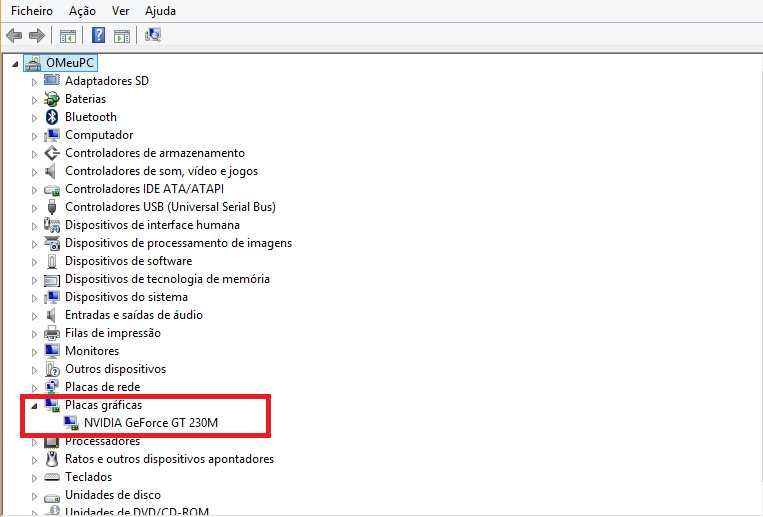This screenshot has width=763, height=517.
Task: Select Filas de impressão entry
Action: [113, 333]
